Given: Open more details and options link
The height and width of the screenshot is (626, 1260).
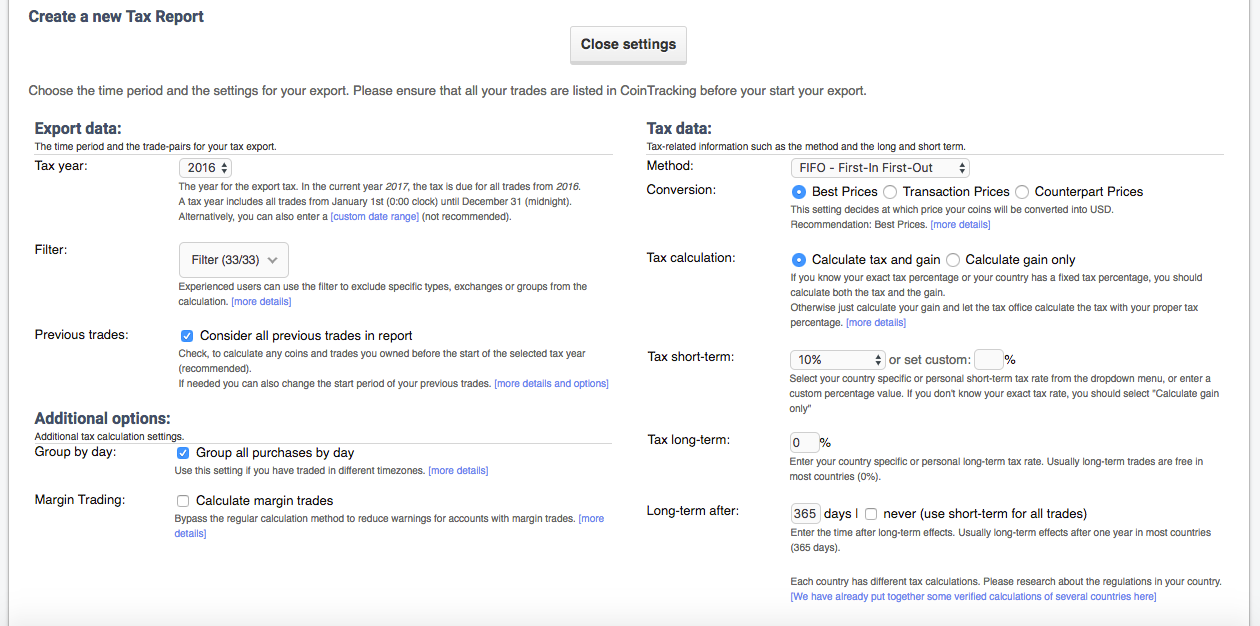Looking at the screenshot, I should (x=551, y=384).
